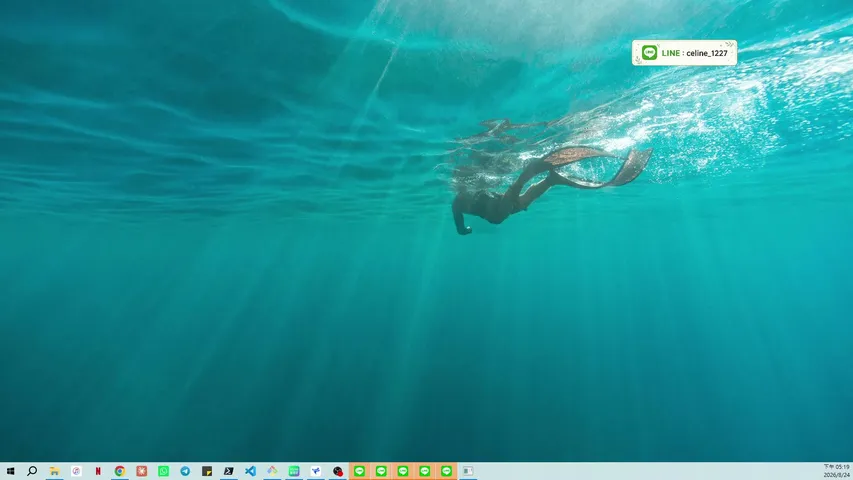Open the Netflix app in taskbar
The height and width of the screenshot is (480, 853).
98,471
